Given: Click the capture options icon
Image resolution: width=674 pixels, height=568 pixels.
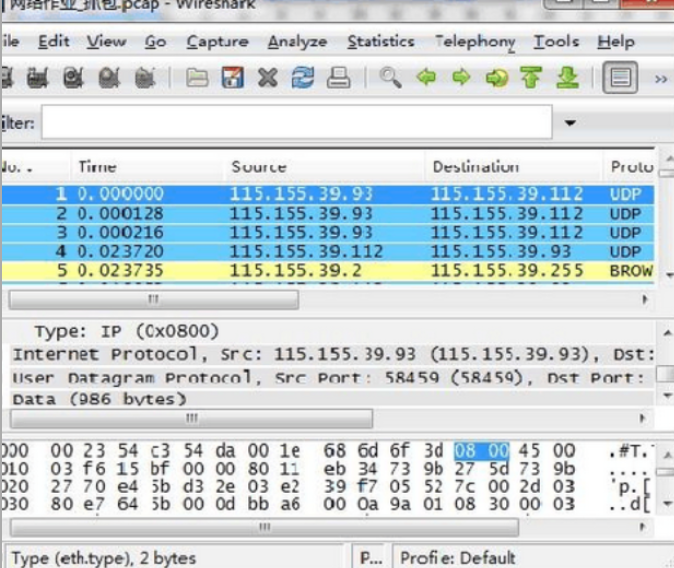Looking at the screenshot, I should click(38, 78).
